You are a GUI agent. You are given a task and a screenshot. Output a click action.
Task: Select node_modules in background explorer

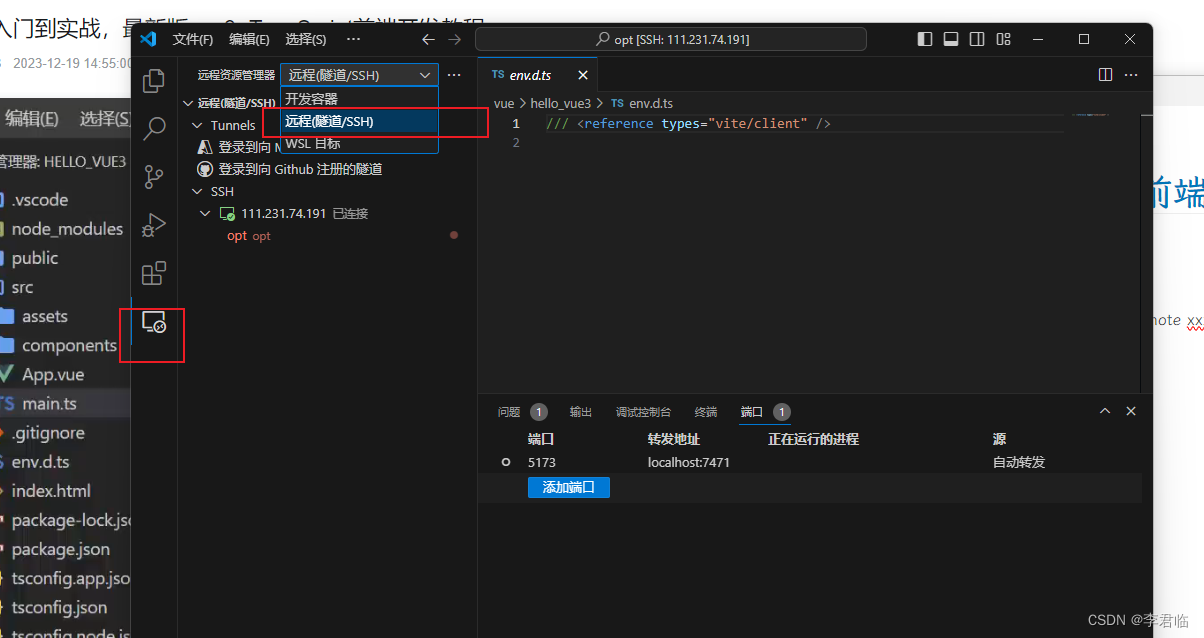65,229
